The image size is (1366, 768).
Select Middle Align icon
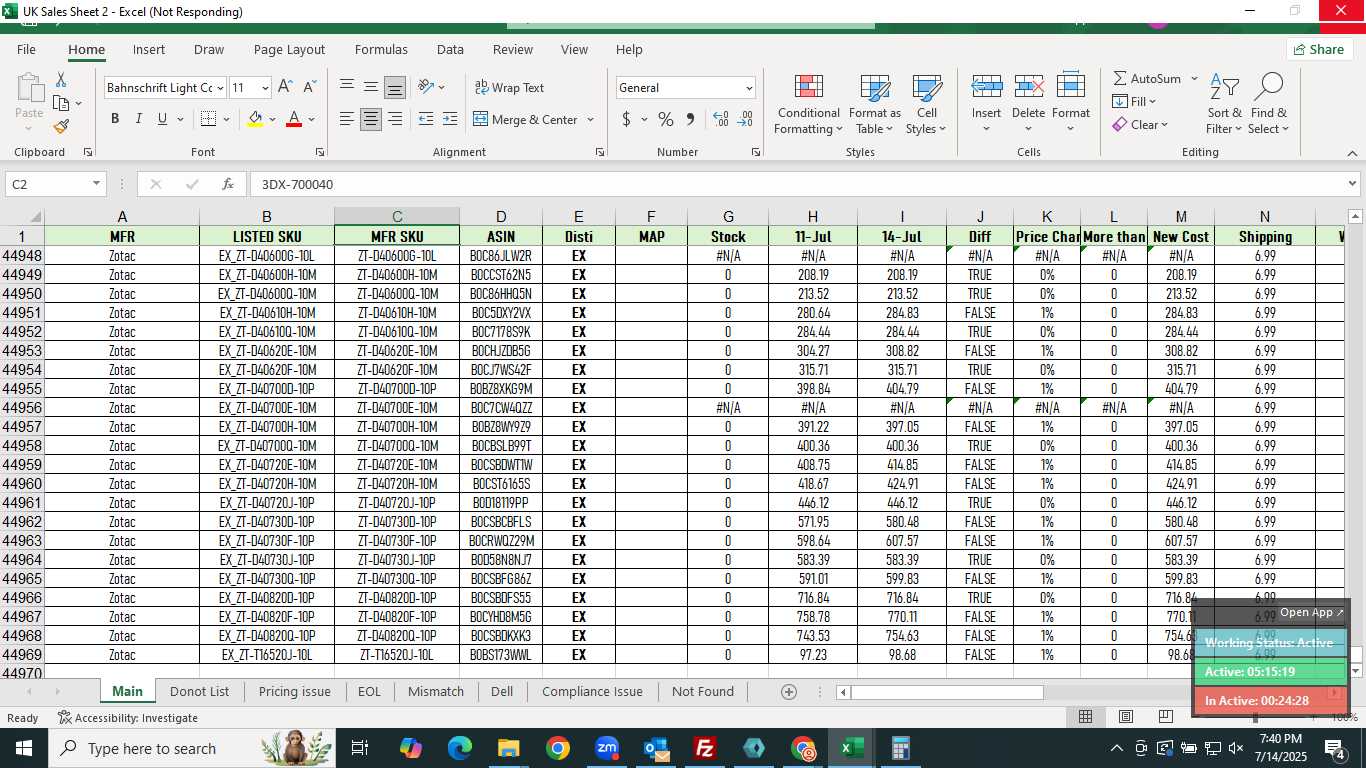pos(371,87)
